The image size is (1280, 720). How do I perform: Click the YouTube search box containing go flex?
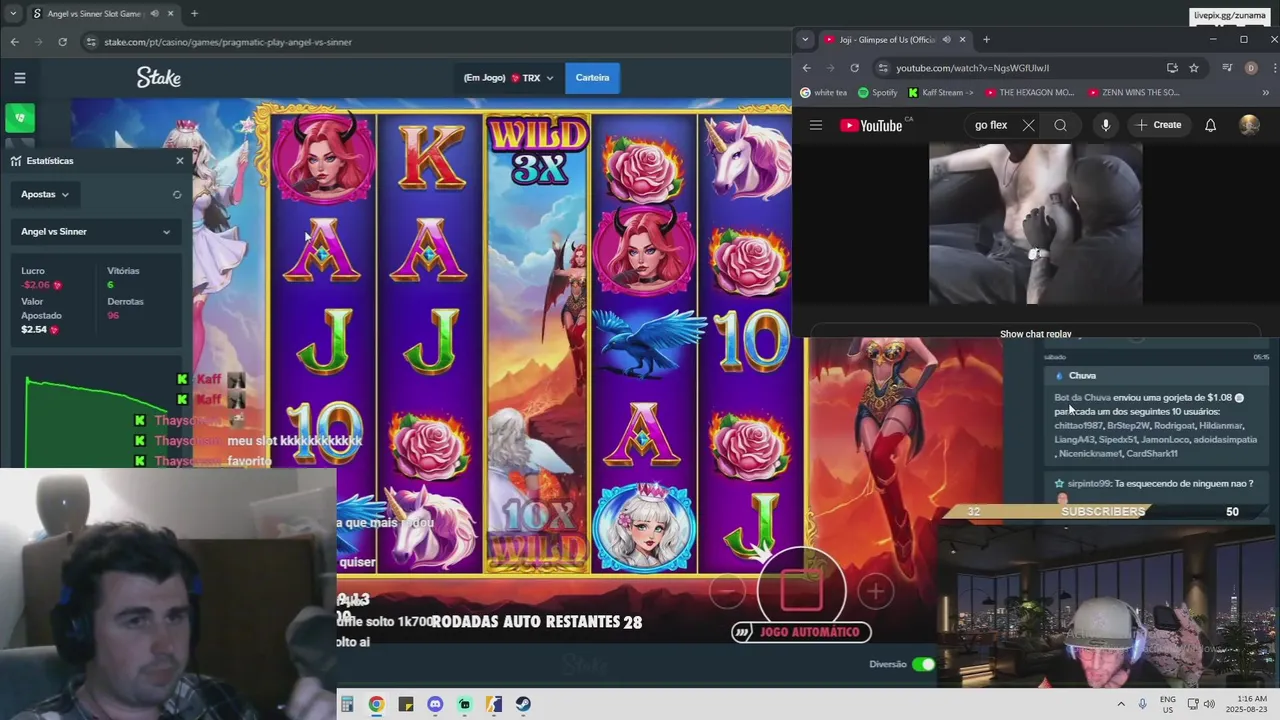tap(992, 125)
